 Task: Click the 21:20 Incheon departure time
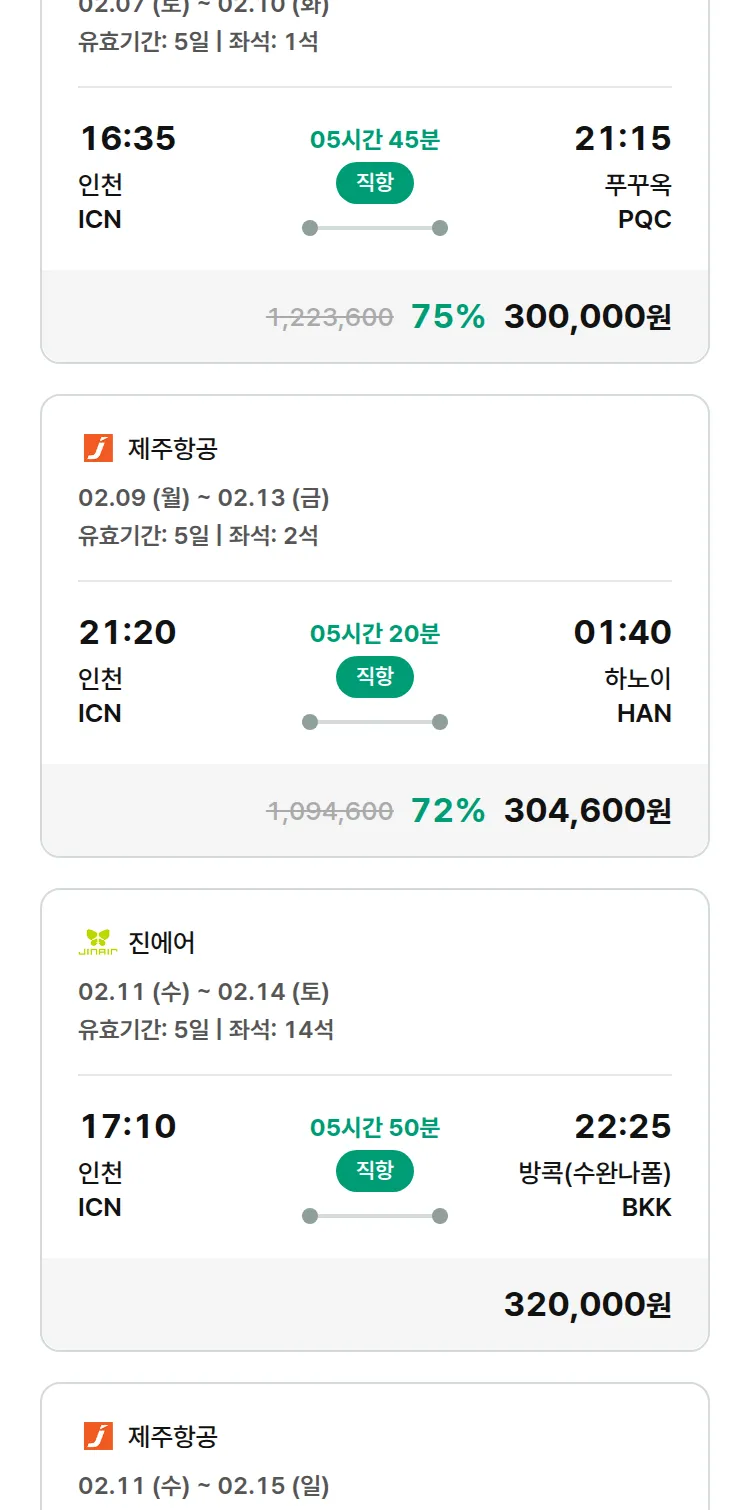point(128,632)
